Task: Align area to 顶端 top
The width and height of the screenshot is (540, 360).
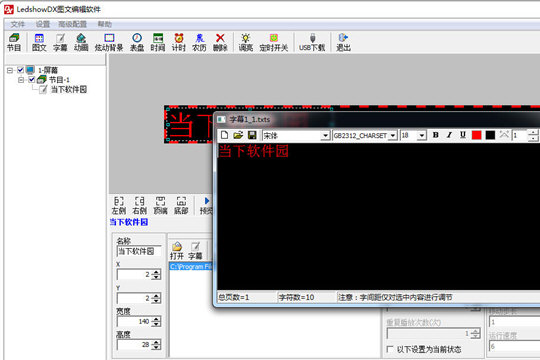Action: [x=160, y=206]
